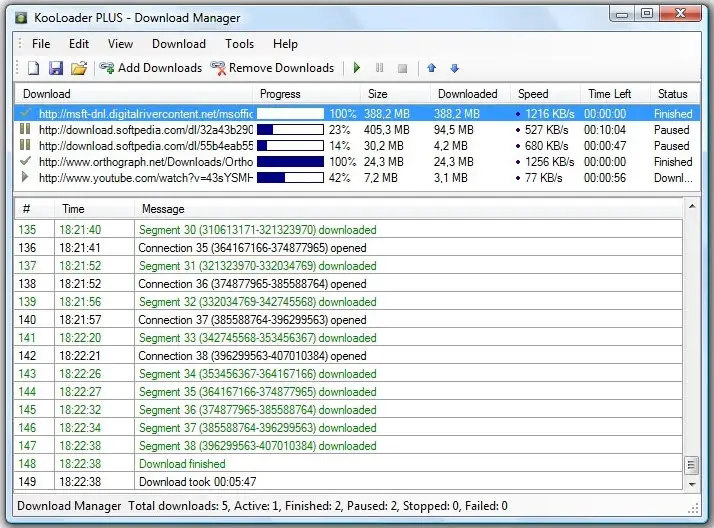Image resolution: width=714 pixels, height=528 pixels.
Task: Select log entry Connection 35 opened
Action: [349, 248]
